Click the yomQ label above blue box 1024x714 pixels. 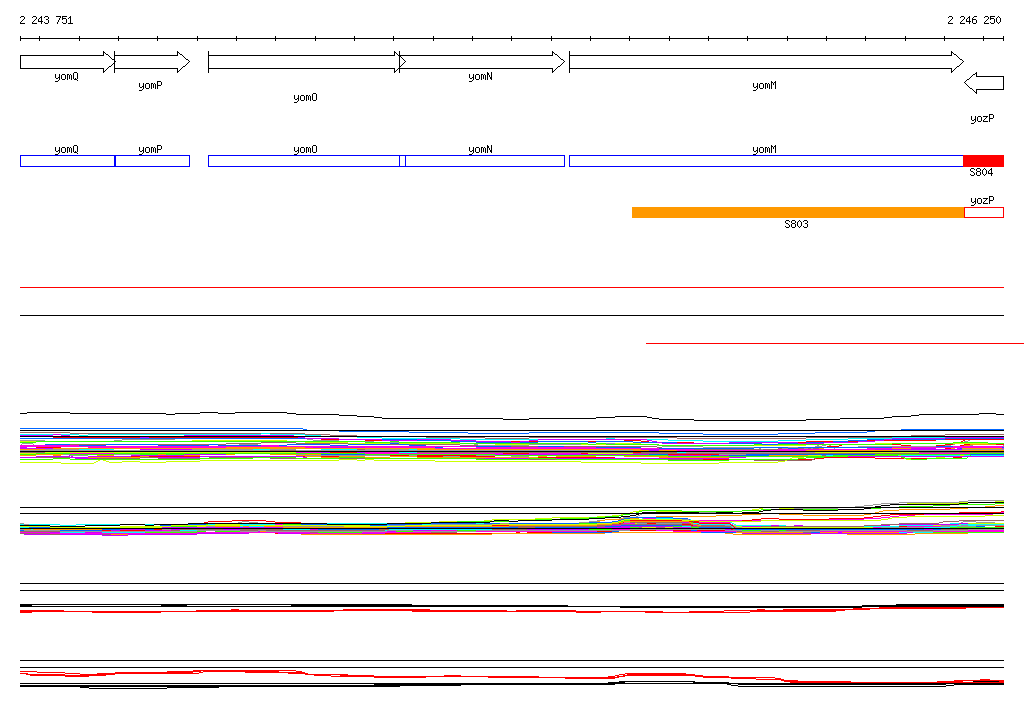[66, 150]
